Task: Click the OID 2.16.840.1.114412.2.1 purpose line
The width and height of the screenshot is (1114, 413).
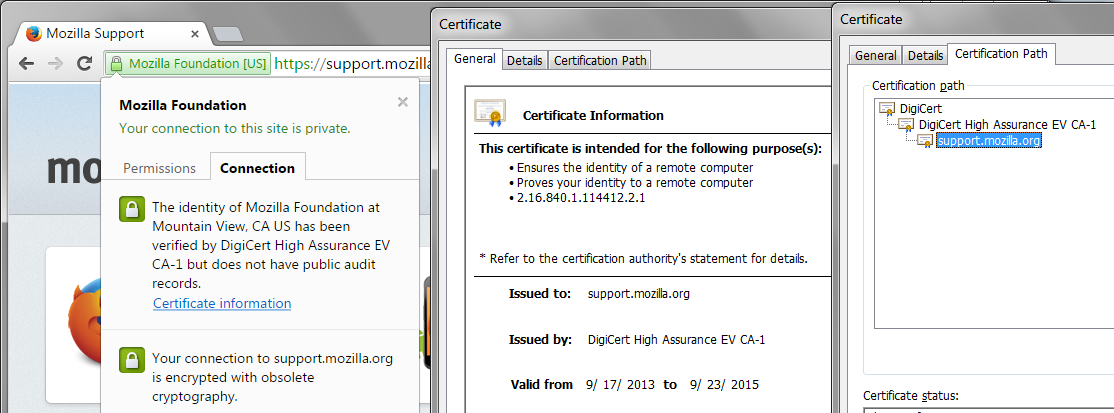Action: click(580, 198)
